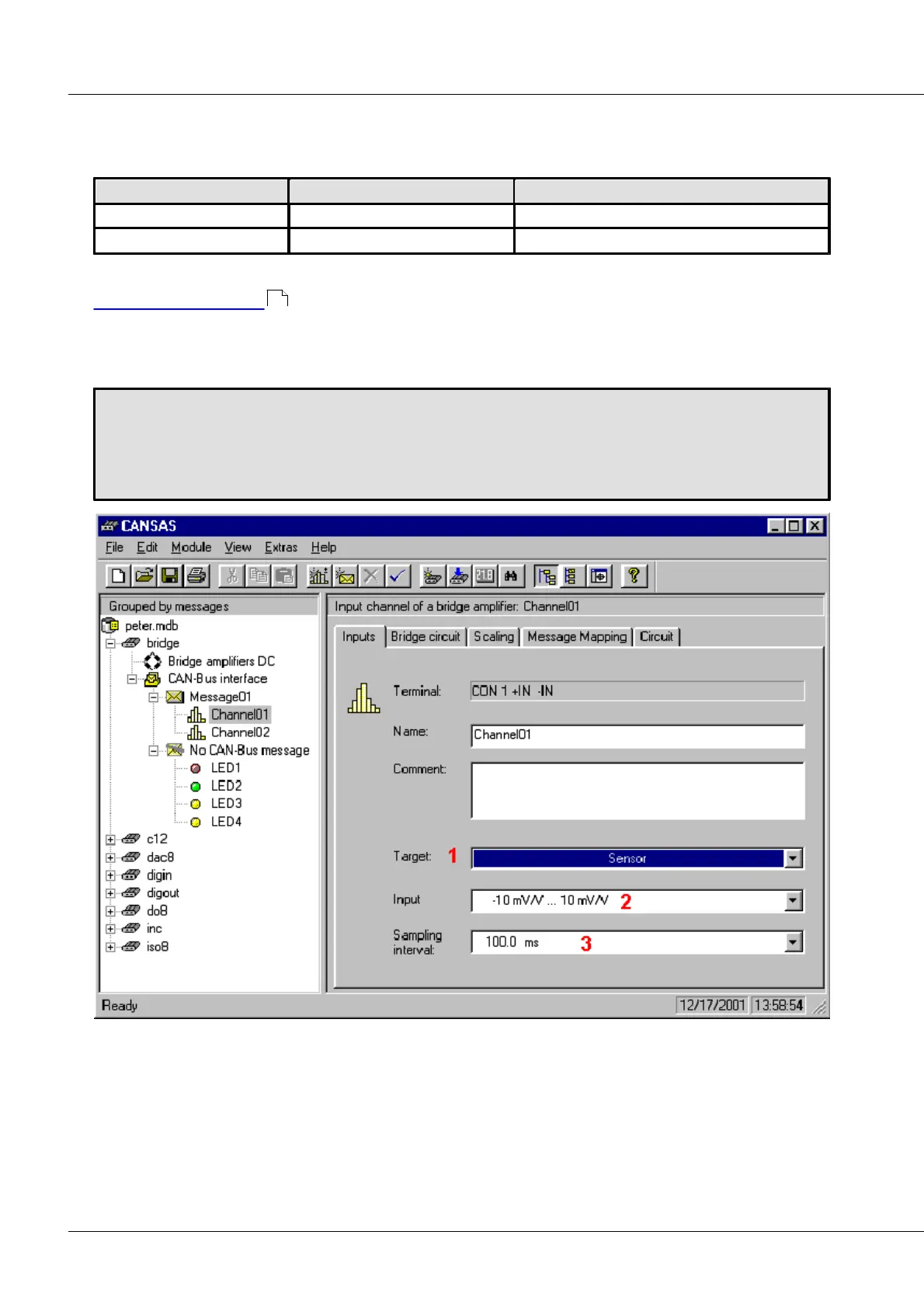Image resolution: width=924 pixels, height=1308 pixels.
Task: Collapse the CAN-Bus interface node
Action: point(132,679)
